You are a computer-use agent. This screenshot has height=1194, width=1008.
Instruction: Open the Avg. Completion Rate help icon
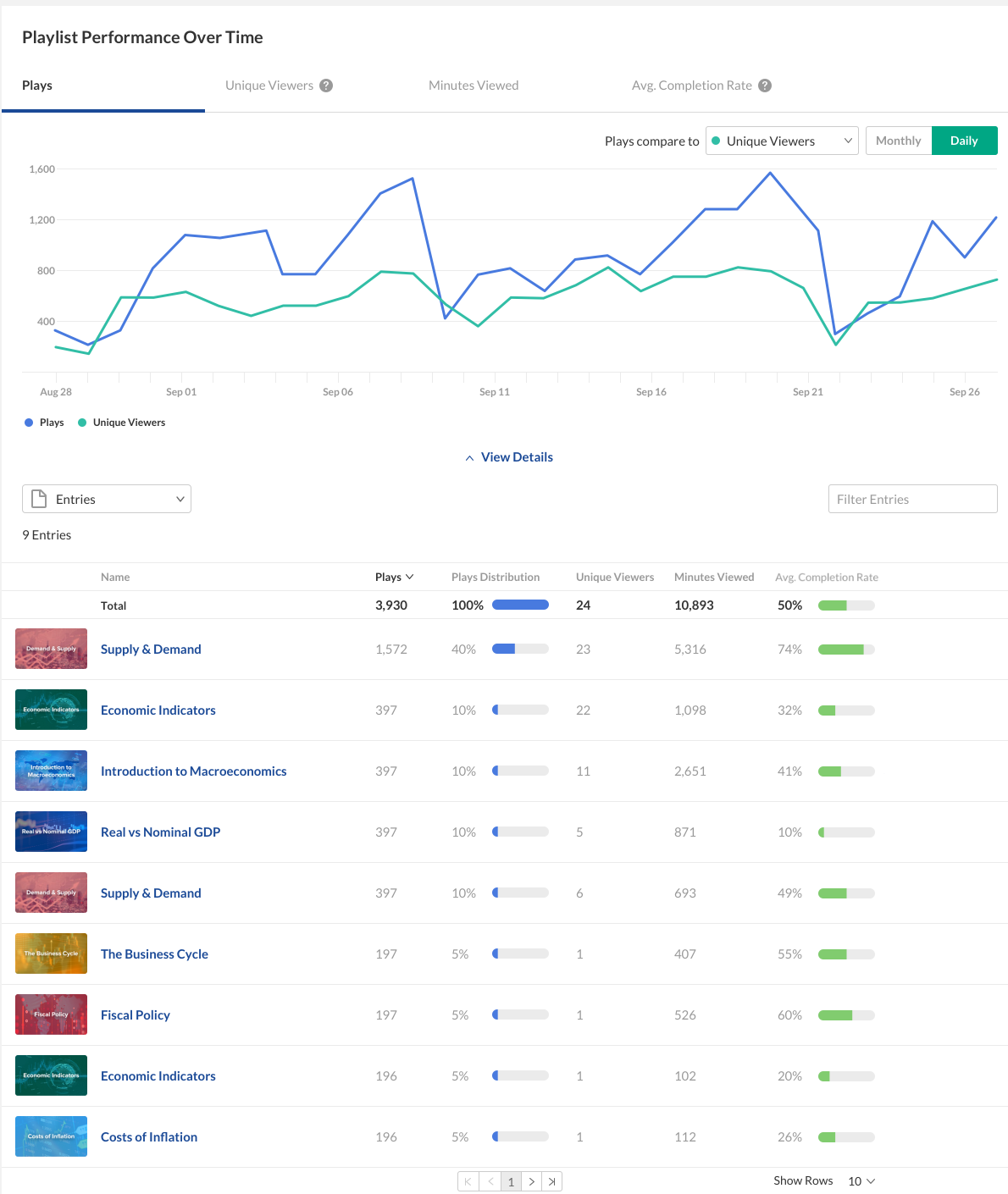pyautogui.click(x=765, y=86)
